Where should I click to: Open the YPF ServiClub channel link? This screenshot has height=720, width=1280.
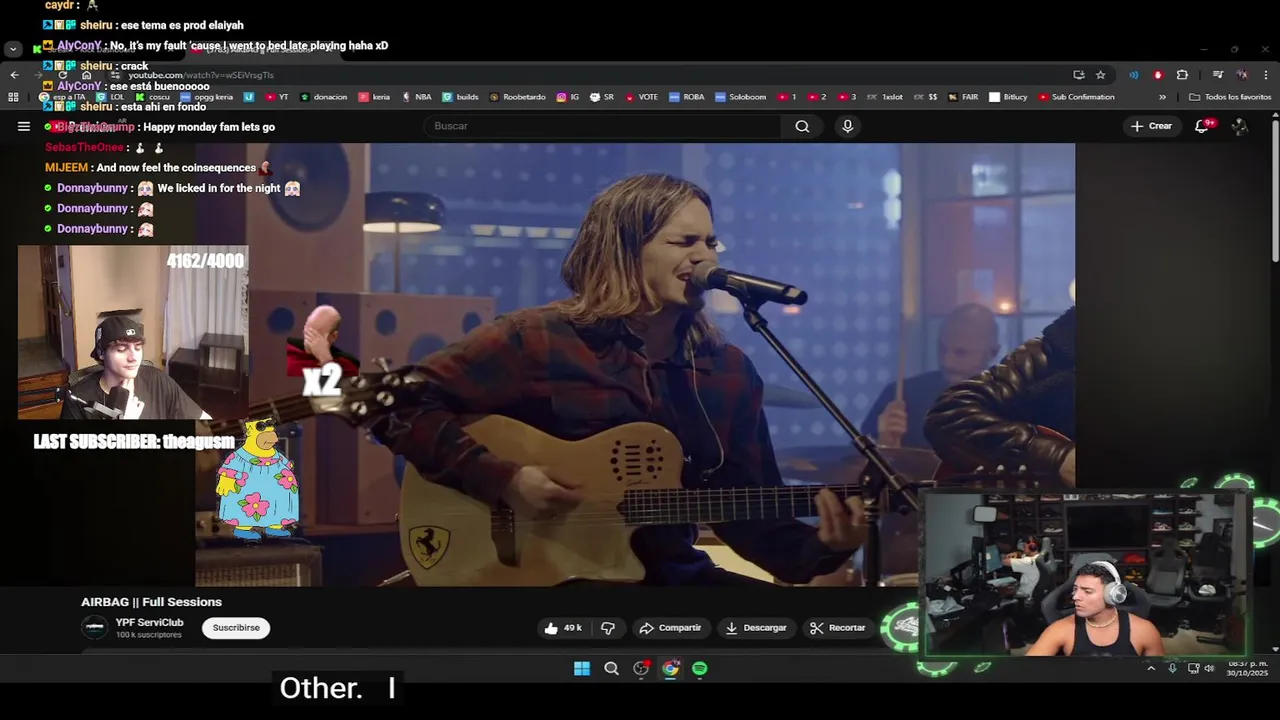tap(149, 623)
